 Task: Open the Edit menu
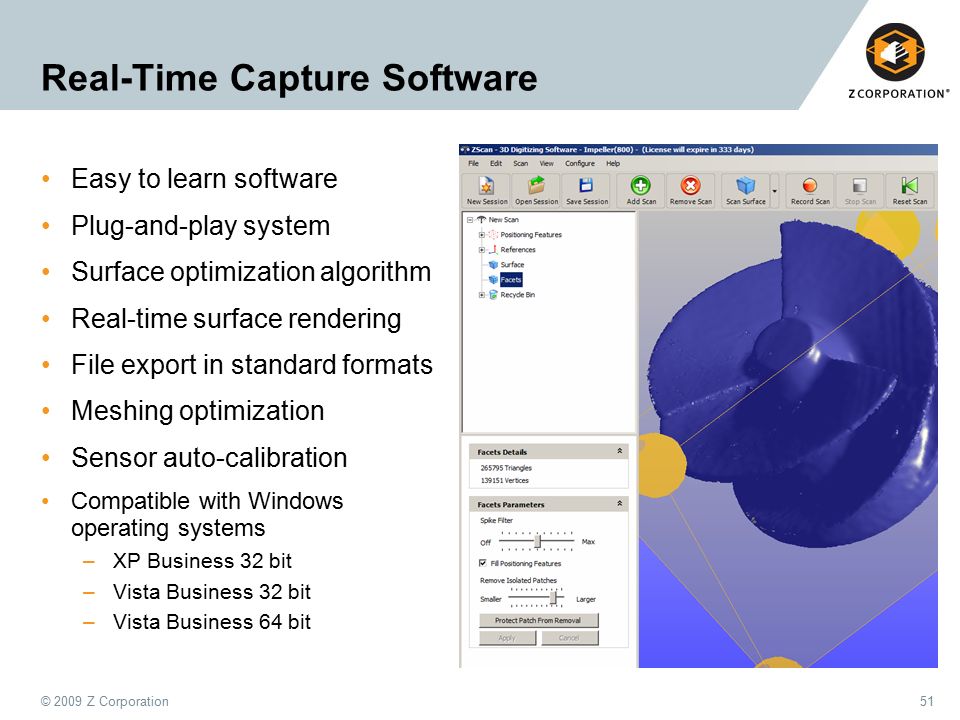point(496,163)
